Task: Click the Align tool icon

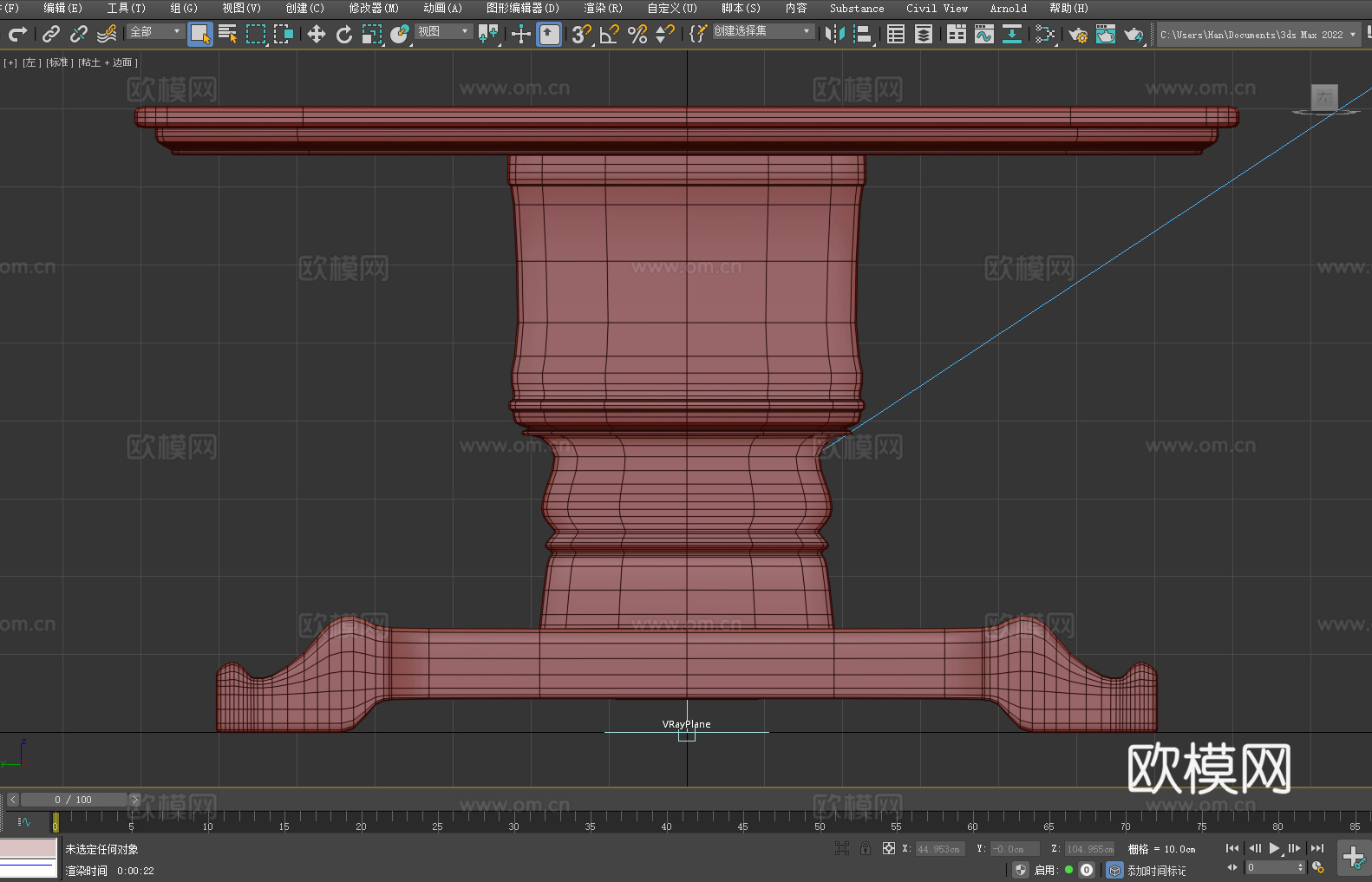Action: (x=863, y=34)
